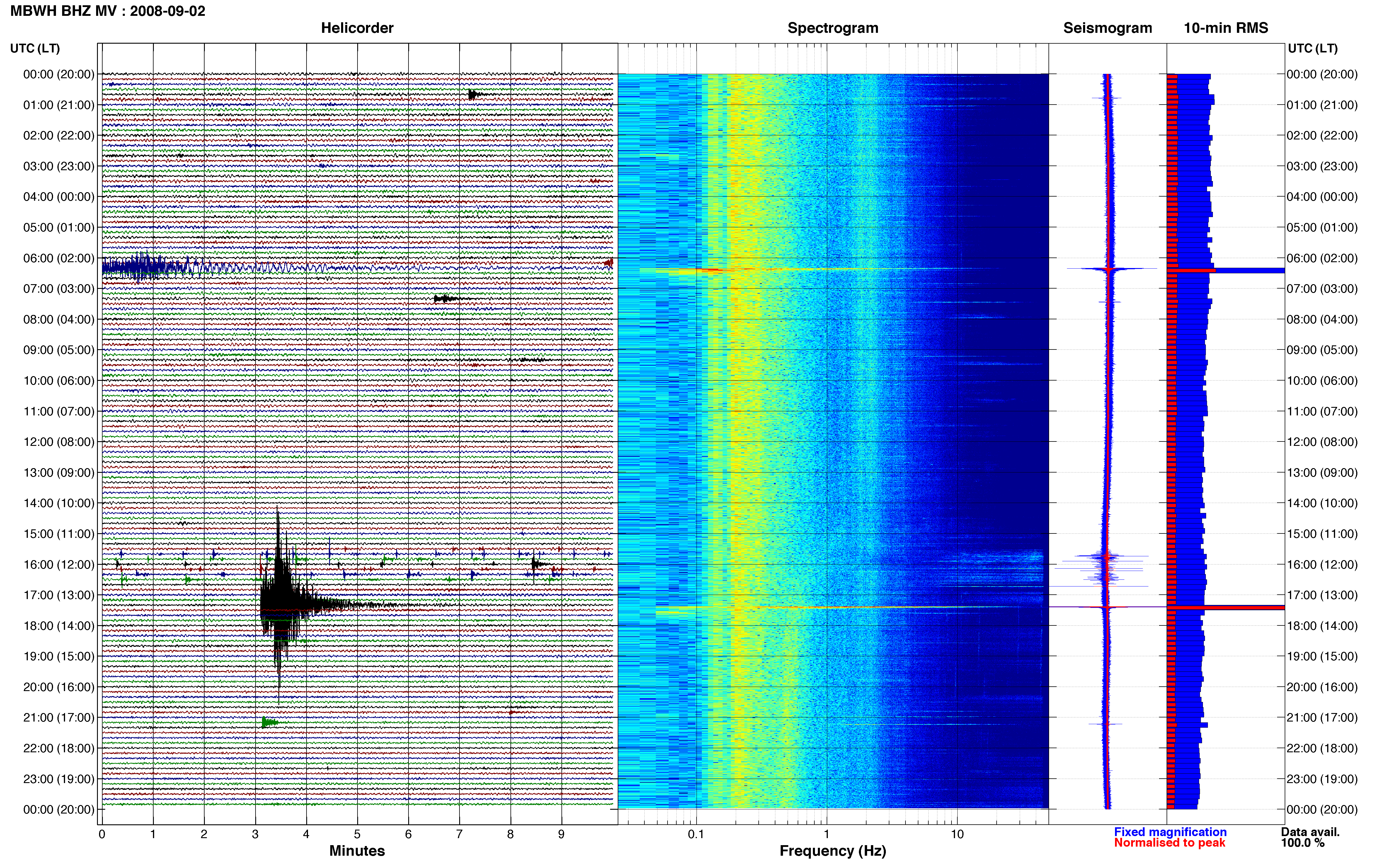
Task: Click minute tick label 5 on helicorder axis
Action: (357, 834)
